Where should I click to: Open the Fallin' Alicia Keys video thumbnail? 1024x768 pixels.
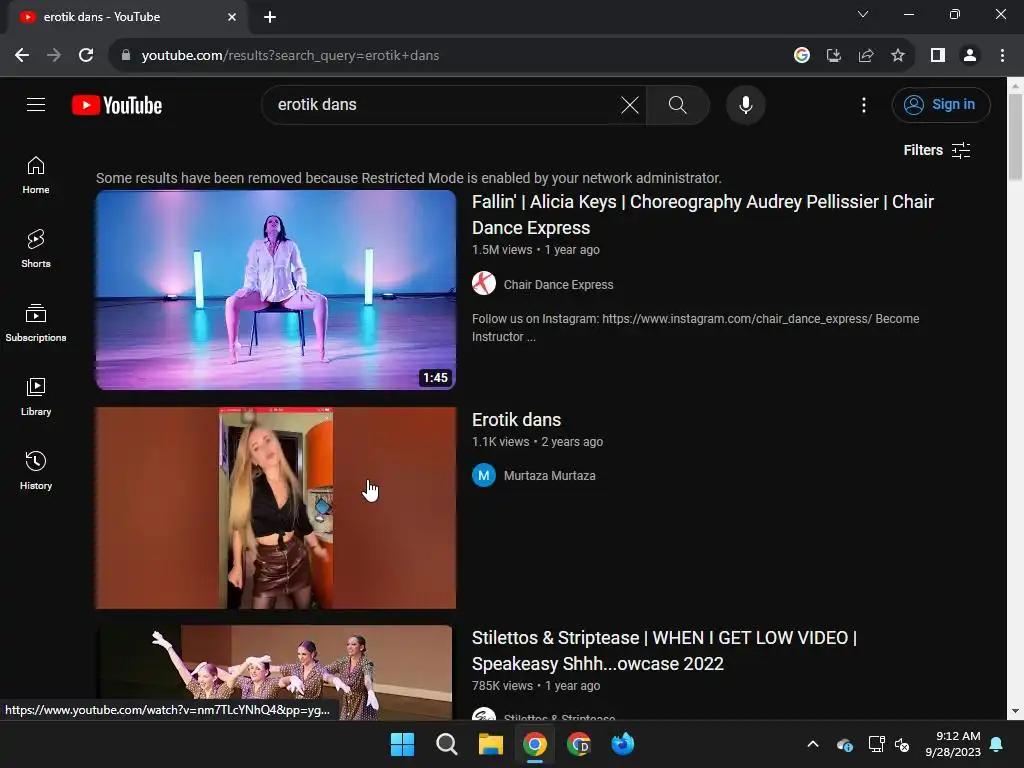[276, 290]
